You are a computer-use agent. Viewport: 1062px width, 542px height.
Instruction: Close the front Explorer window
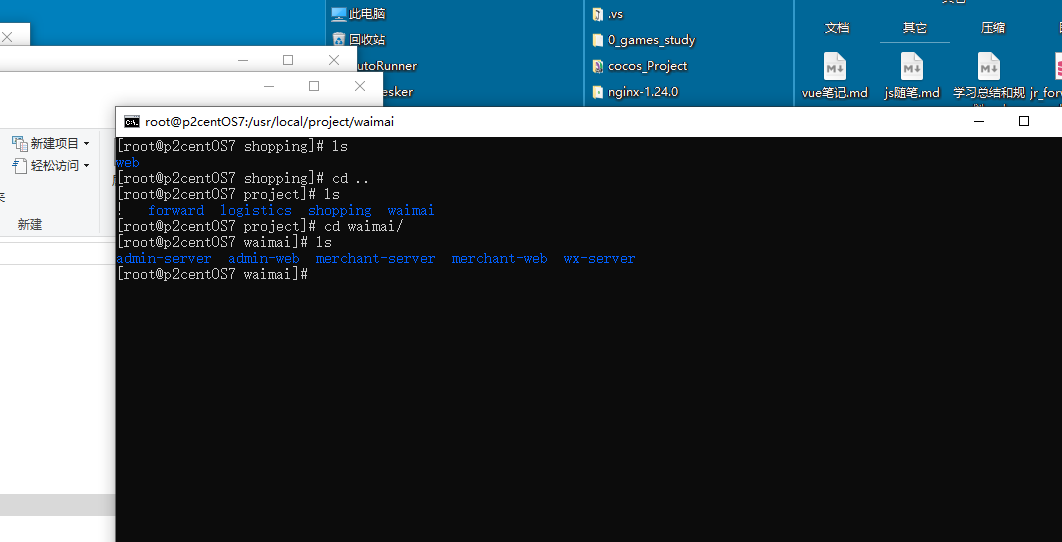[x=360, y=86]
